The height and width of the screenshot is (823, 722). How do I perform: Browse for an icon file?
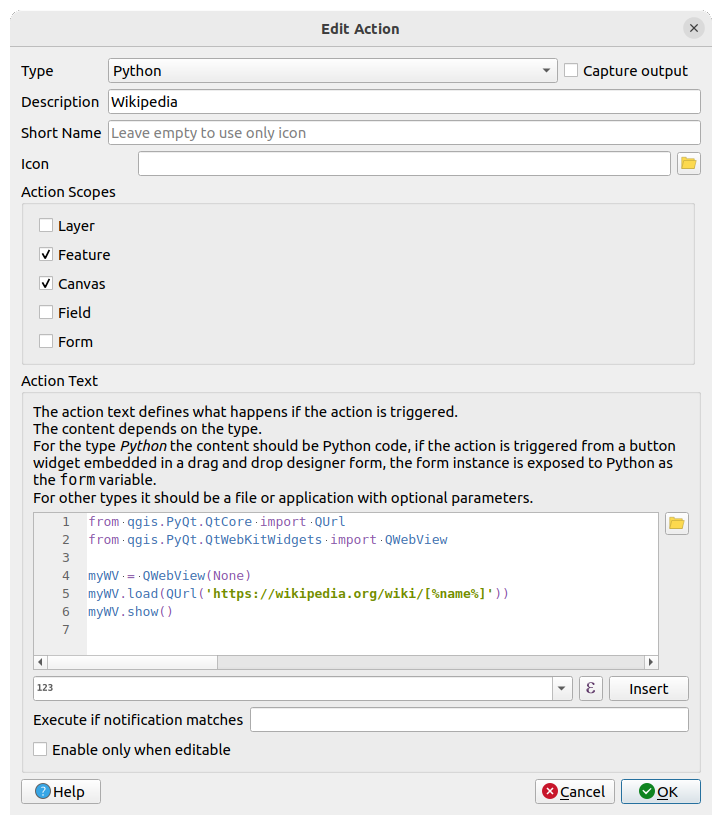(688, 163)
